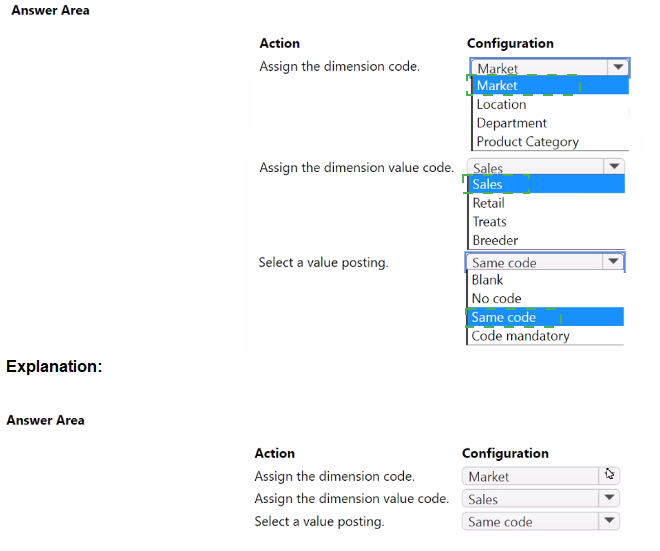The height and width of the screenshot is (551, 660).
Task: Click the top Same code combo field
Action: [533, 263]
